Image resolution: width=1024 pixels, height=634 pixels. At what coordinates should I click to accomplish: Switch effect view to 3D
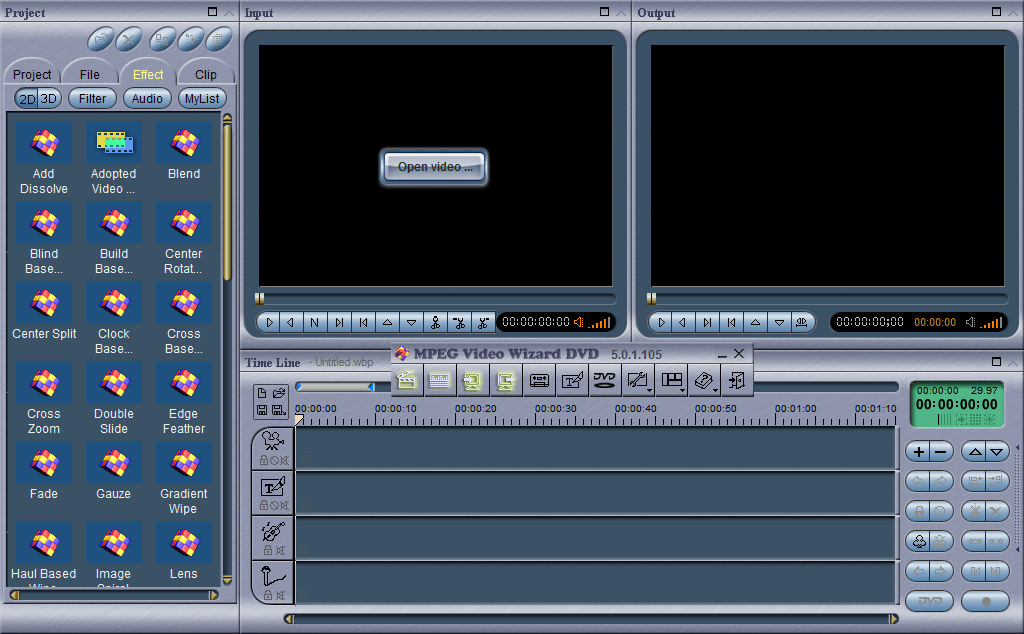(49, 99)
